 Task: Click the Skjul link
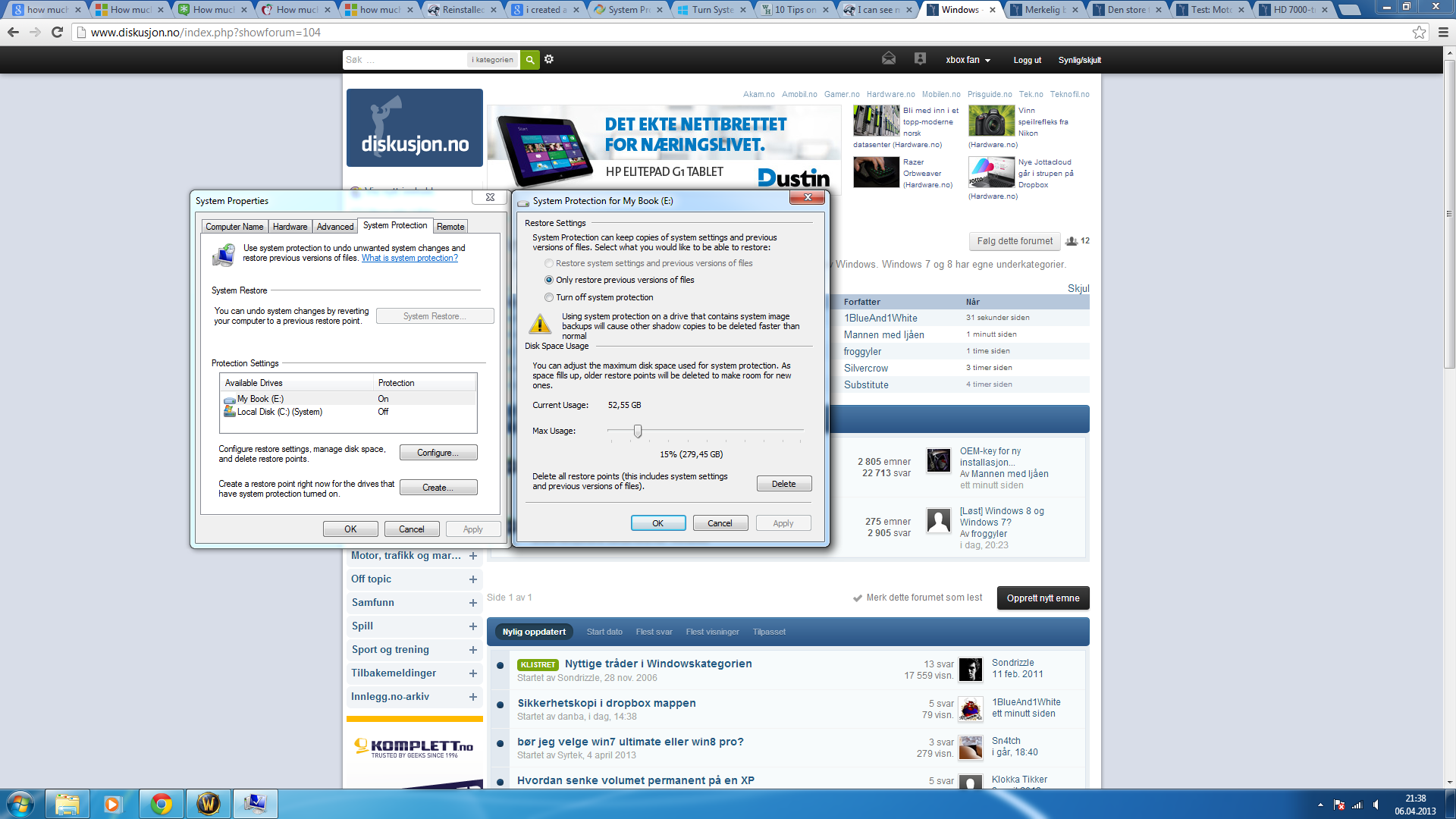(x=1078, y=289)
